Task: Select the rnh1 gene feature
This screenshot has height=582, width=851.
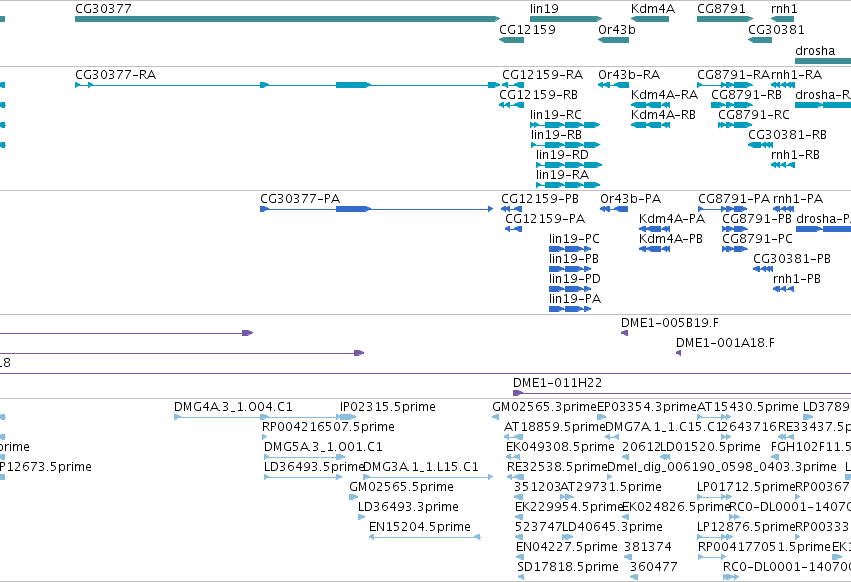Action: (x=783, y=19)
